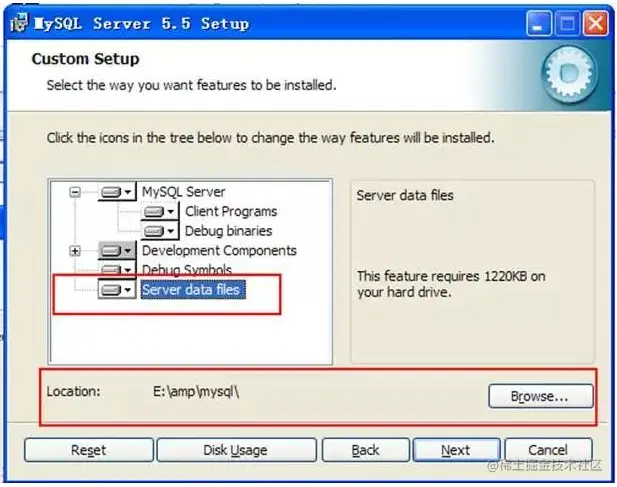Open Development Components feature install dropdown icon
The height and width of the screenshot is (487, 617).
(117, 251)
